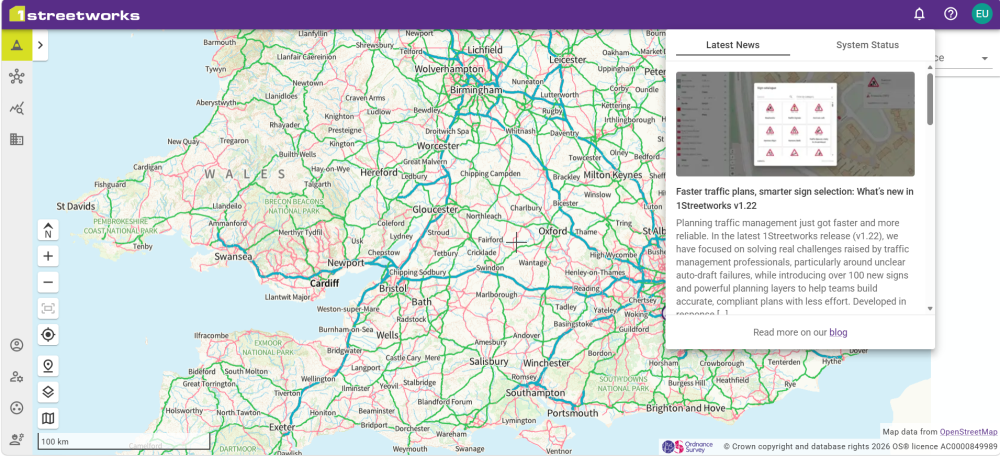Switch to the System Status tab

point(867,45)
